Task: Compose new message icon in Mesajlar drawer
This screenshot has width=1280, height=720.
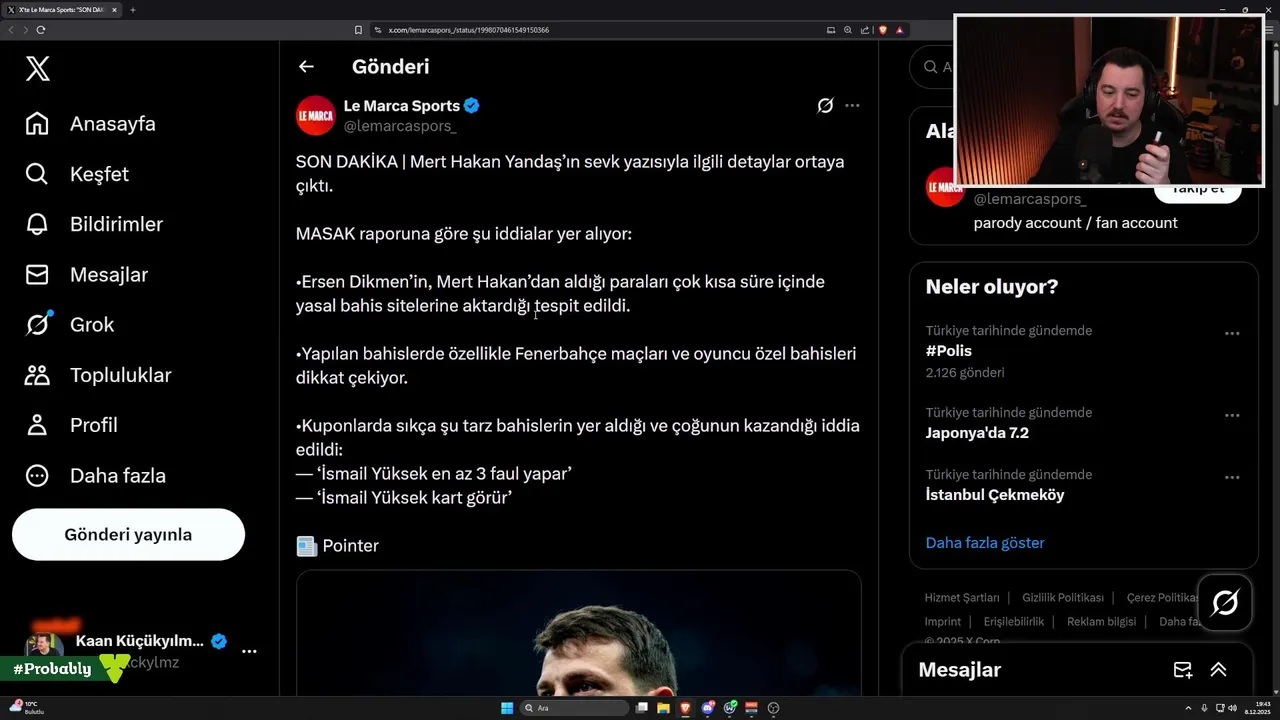Action: click(1182, 670)
